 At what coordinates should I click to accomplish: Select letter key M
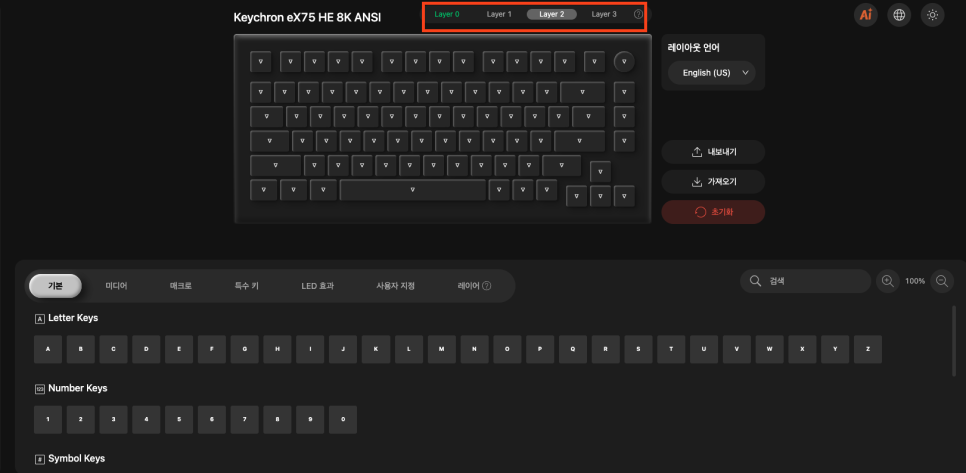pyautogui.click(x=442, y=349)
